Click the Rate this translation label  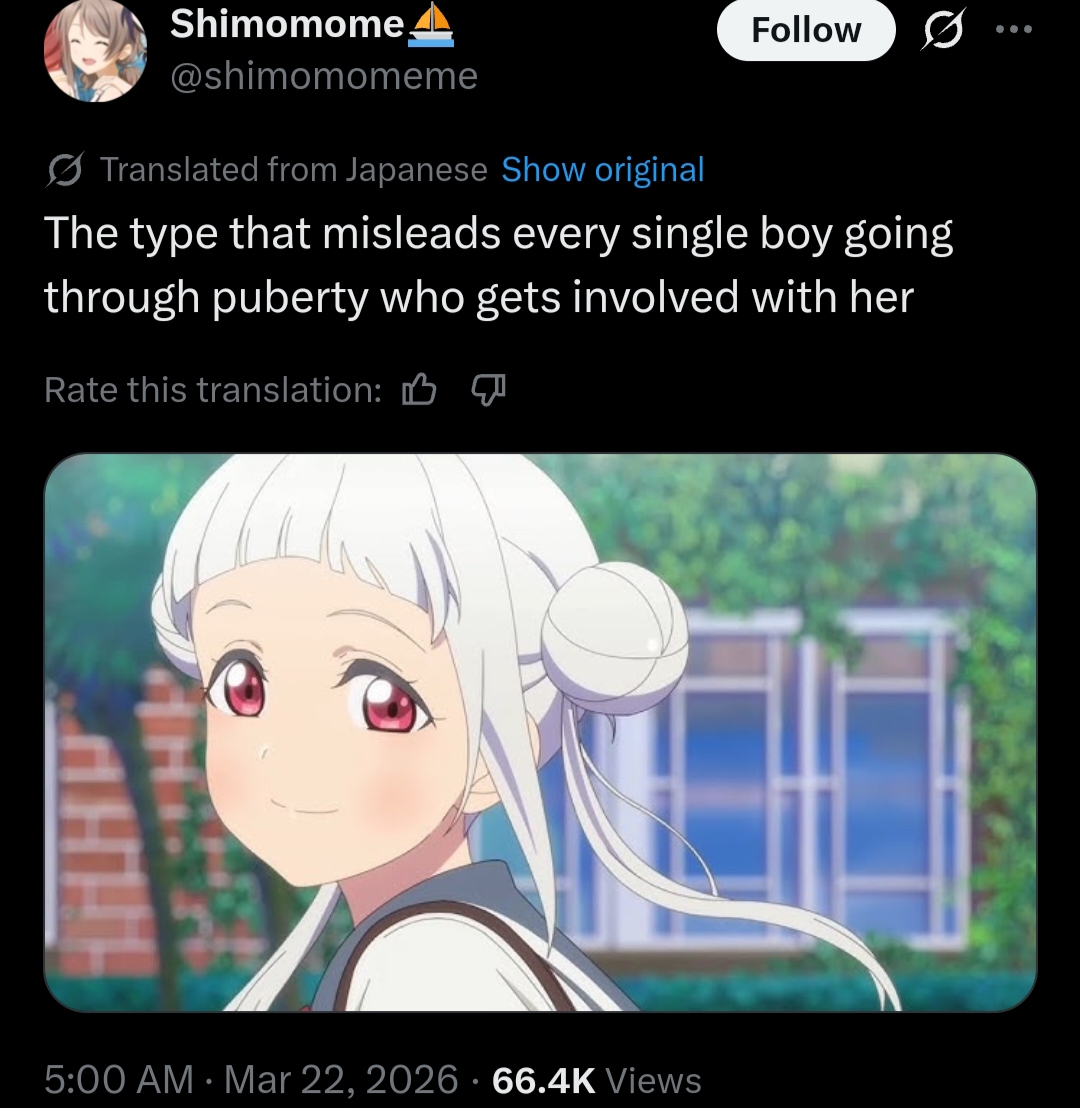(x=213, y=389)
